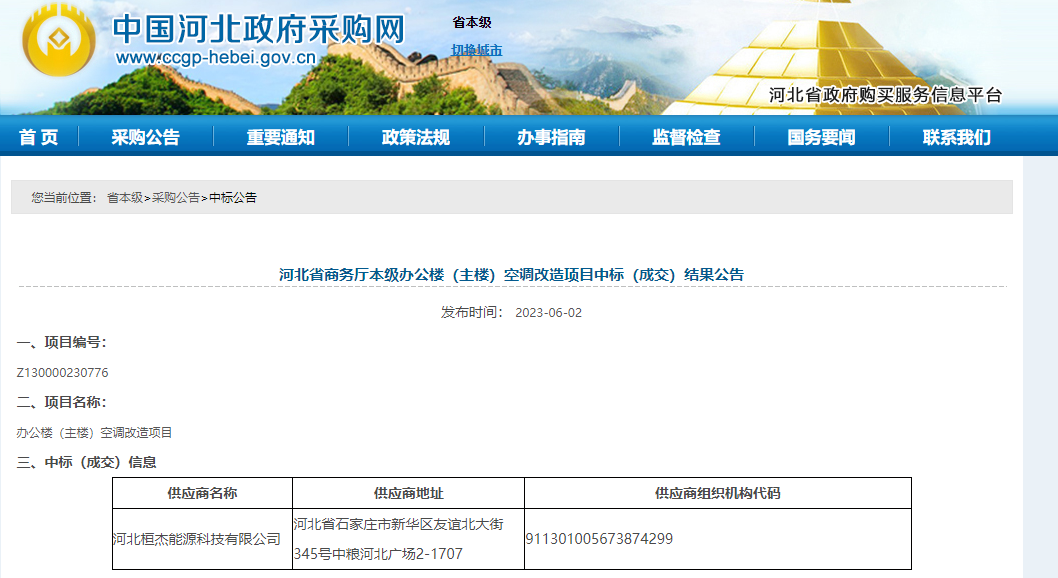Click the www.ccgp-hebei.gov.cn address text
1058x578 pixels.
pyautogui.click(x=216, y=58)
